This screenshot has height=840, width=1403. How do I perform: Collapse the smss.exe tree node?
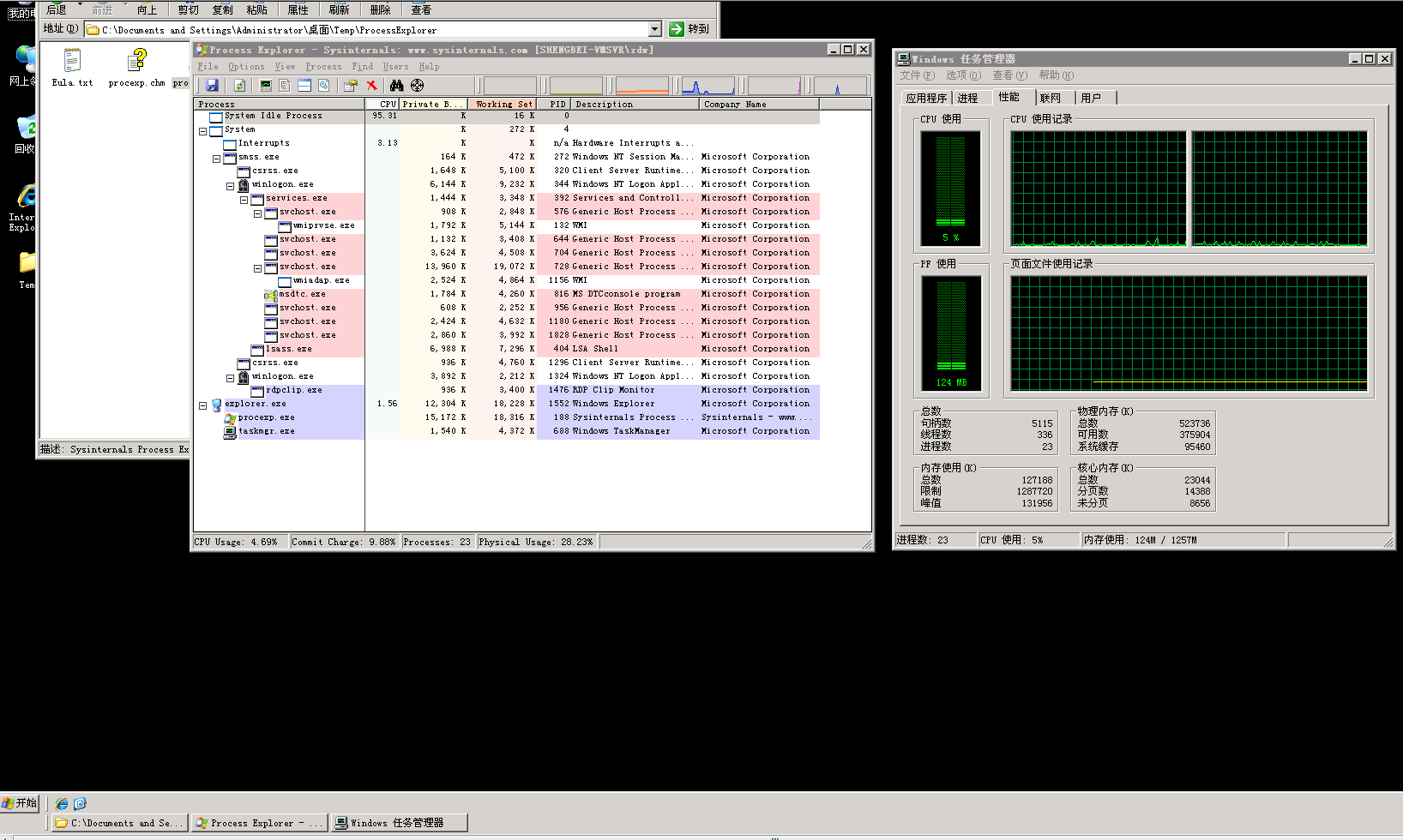point(217,159)
